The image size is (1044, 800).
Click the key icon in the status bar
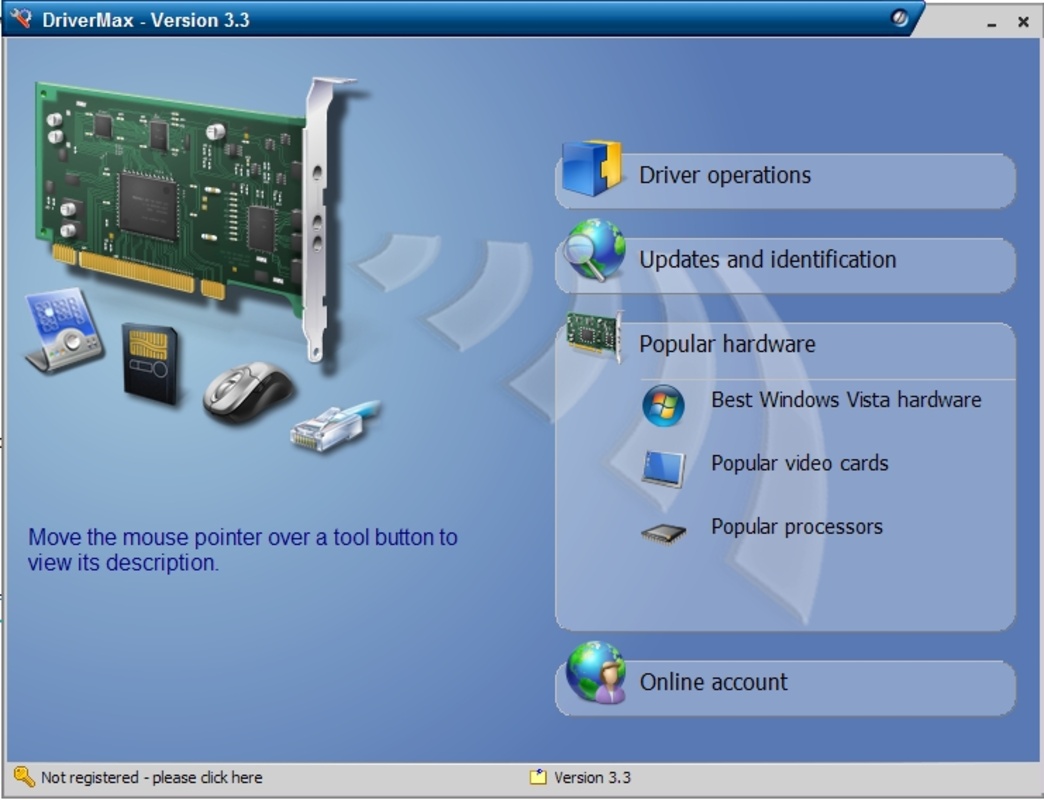click(22, 776)
